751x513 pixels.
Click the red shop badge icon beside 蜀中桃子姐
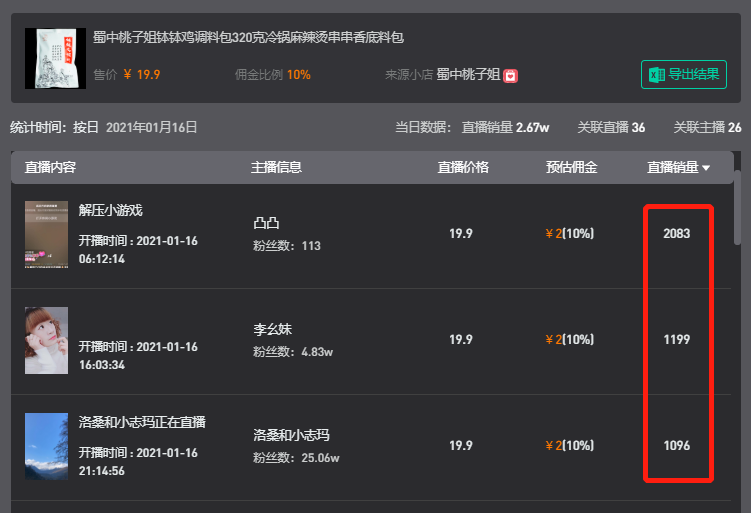511,76
